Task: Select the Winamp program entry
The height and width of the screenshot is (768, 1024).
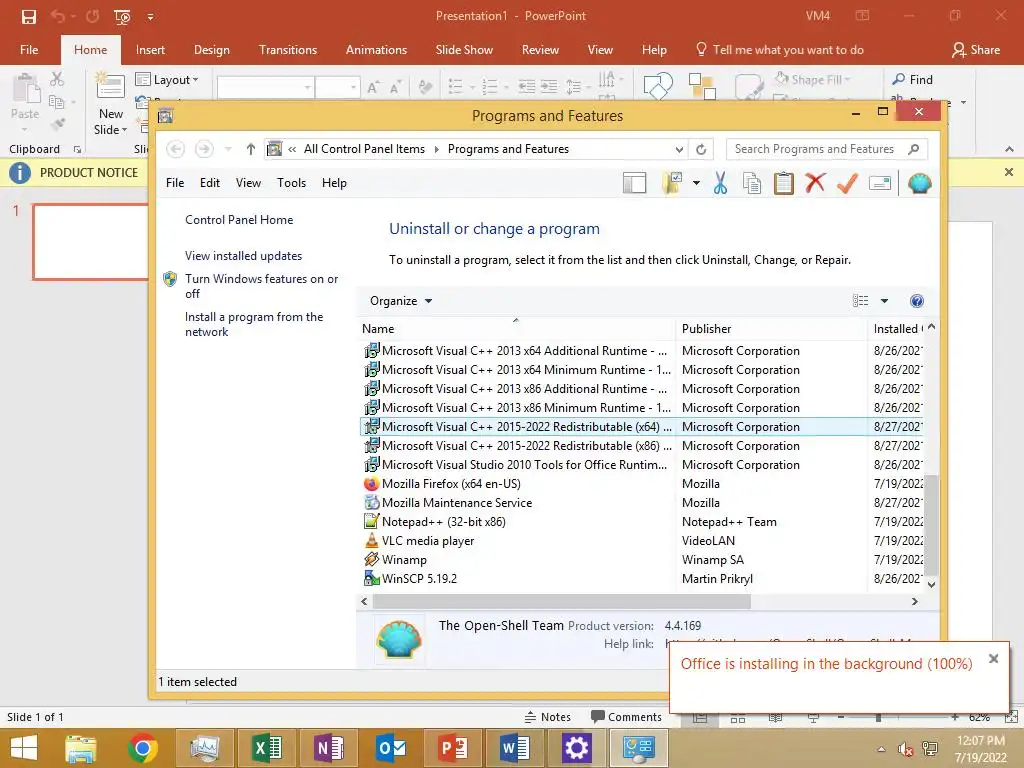Action: coord(404,560)
